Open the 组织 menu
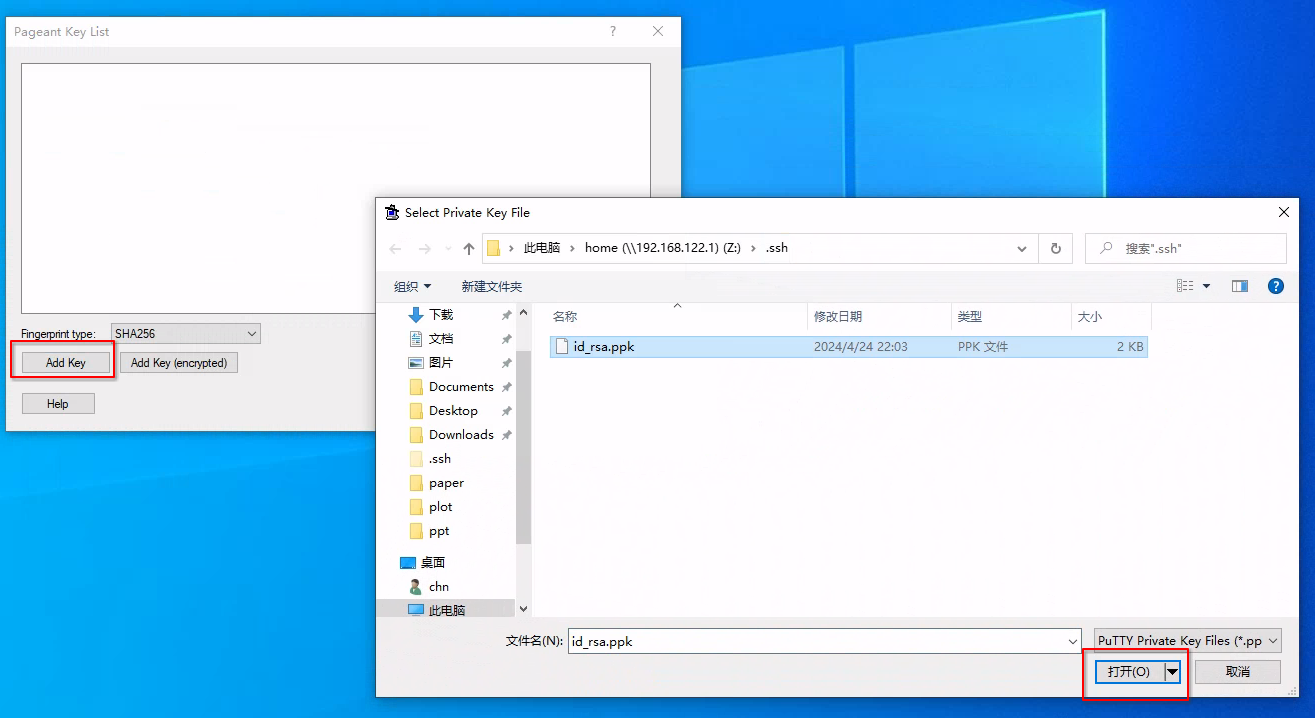Image resolution: width=1315 pixels, height=718 pixels. pos(412,286)
